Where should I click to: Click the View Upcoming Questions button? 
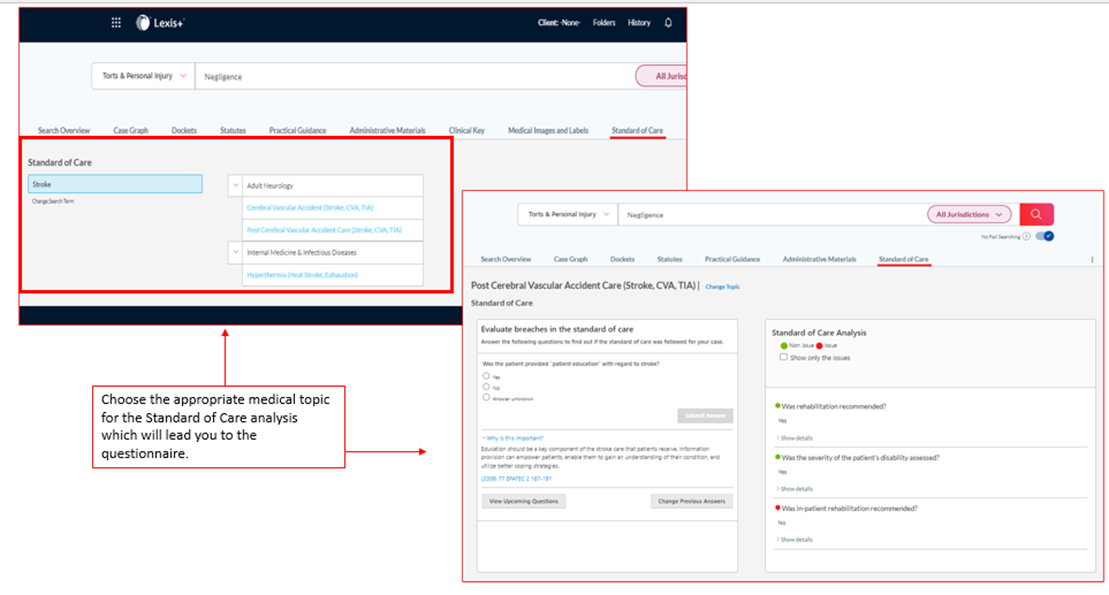coord(523,501)
